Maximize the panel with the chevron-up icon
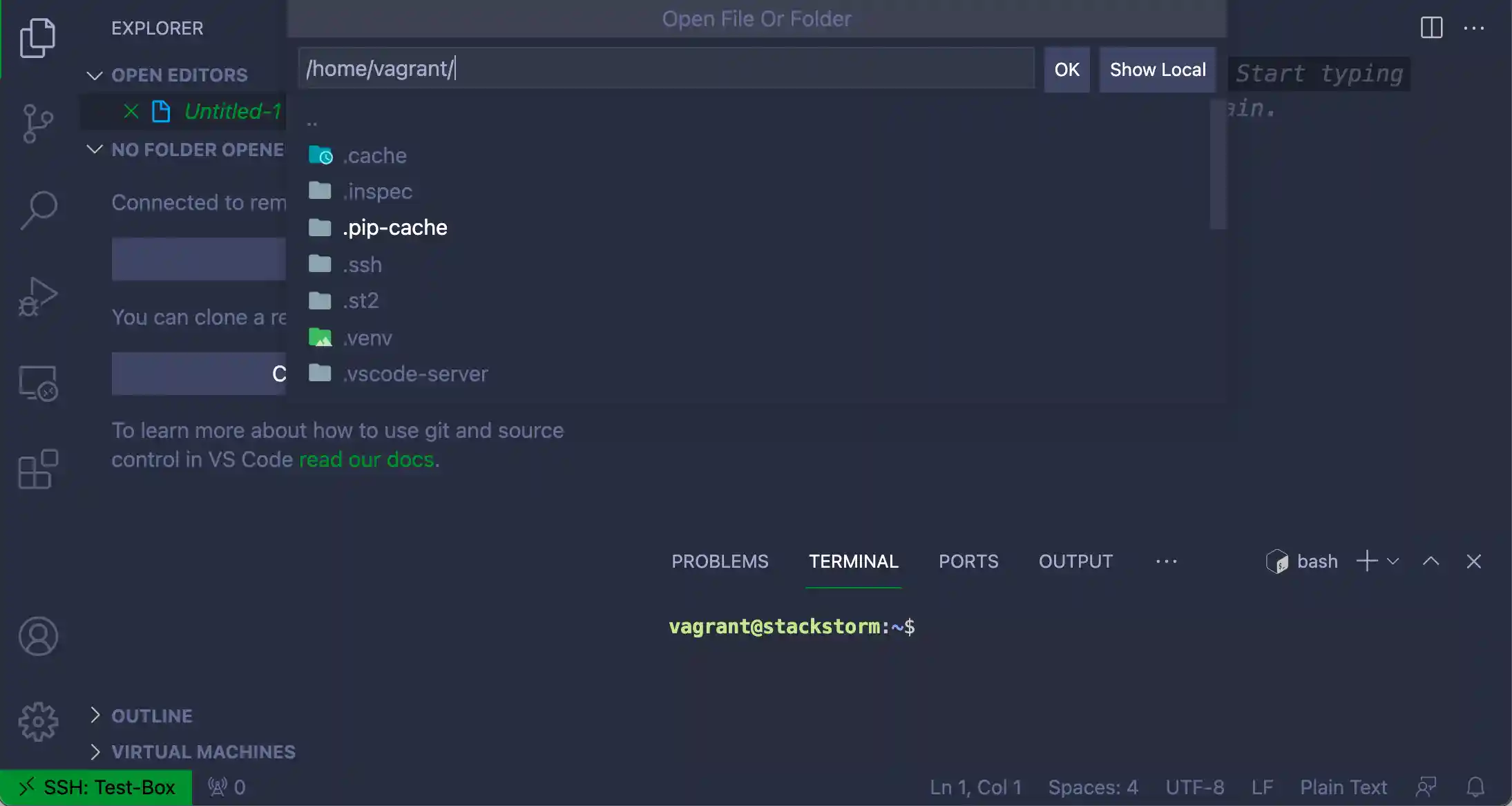The width and height of the screenshot is (1512, 806). (1430, 561)
